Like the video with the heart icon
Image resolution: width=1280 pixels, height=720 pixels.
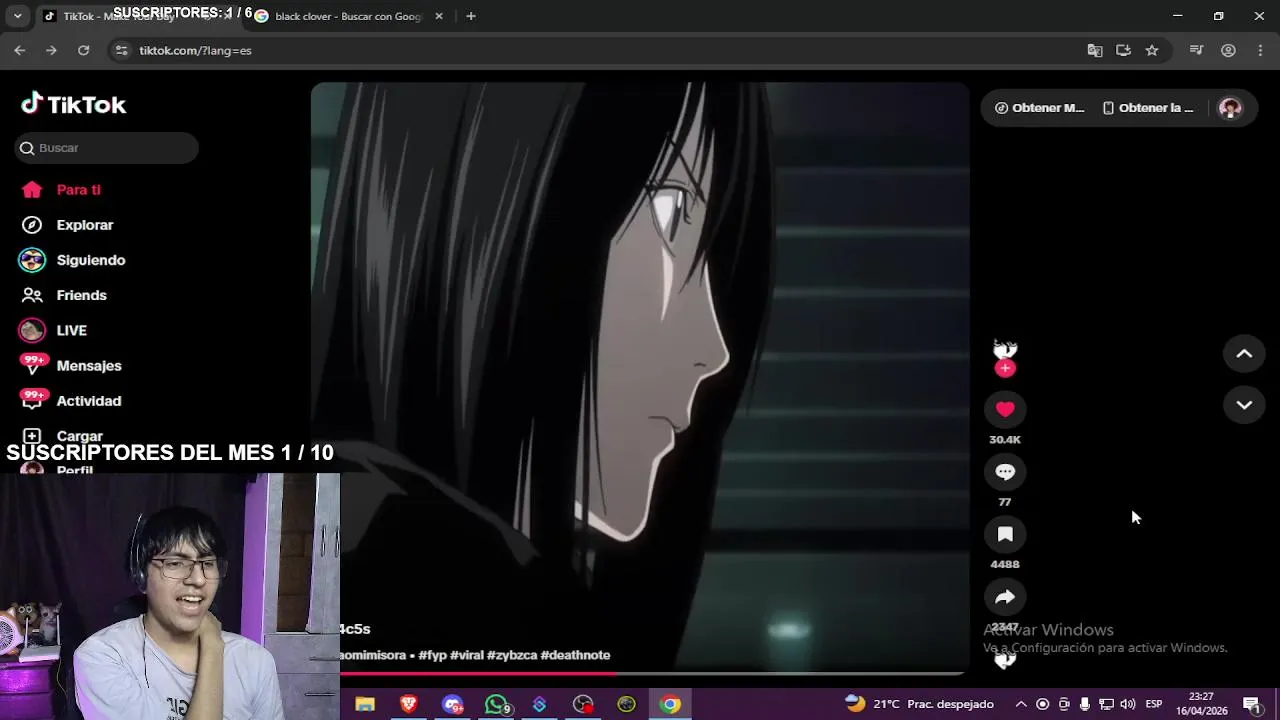coord(1005,409)
